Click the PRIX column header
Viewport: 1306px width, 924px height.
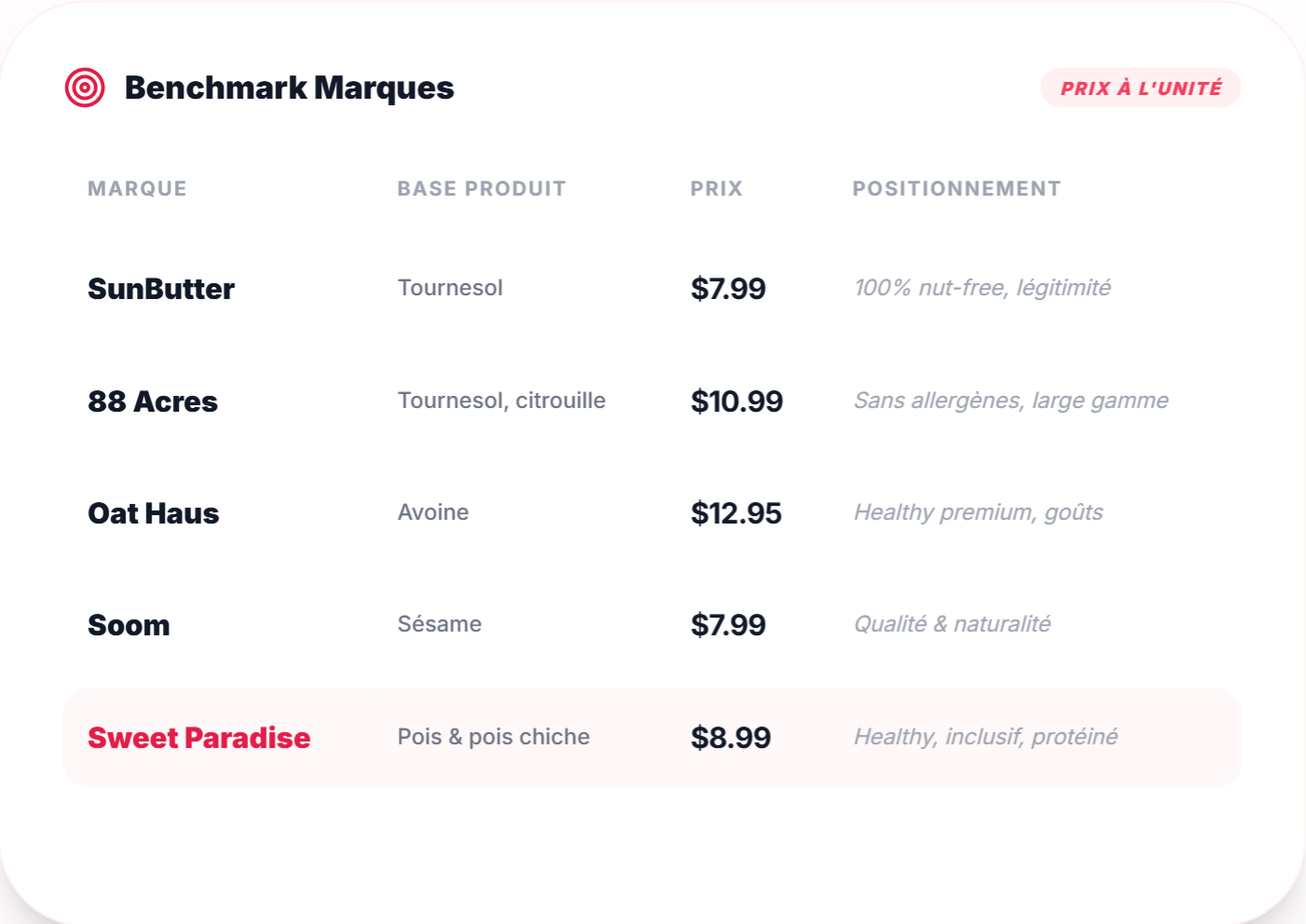tap(715, 188)
